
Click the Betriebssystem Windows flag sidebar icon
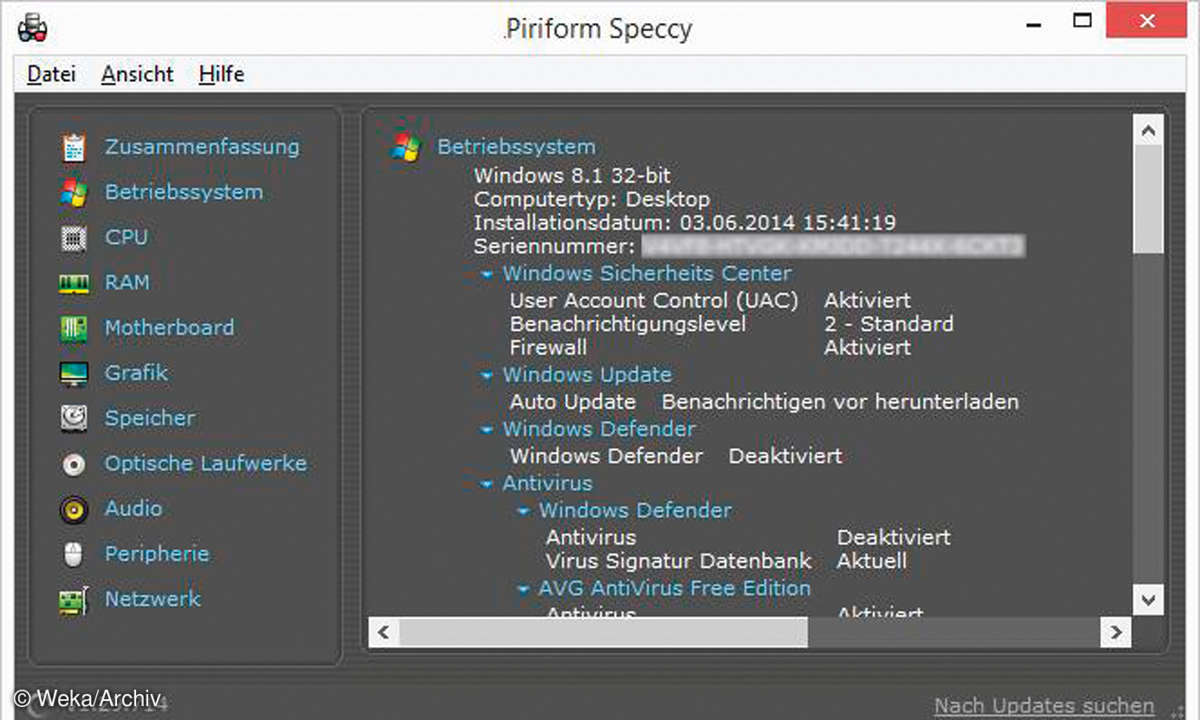74,192
